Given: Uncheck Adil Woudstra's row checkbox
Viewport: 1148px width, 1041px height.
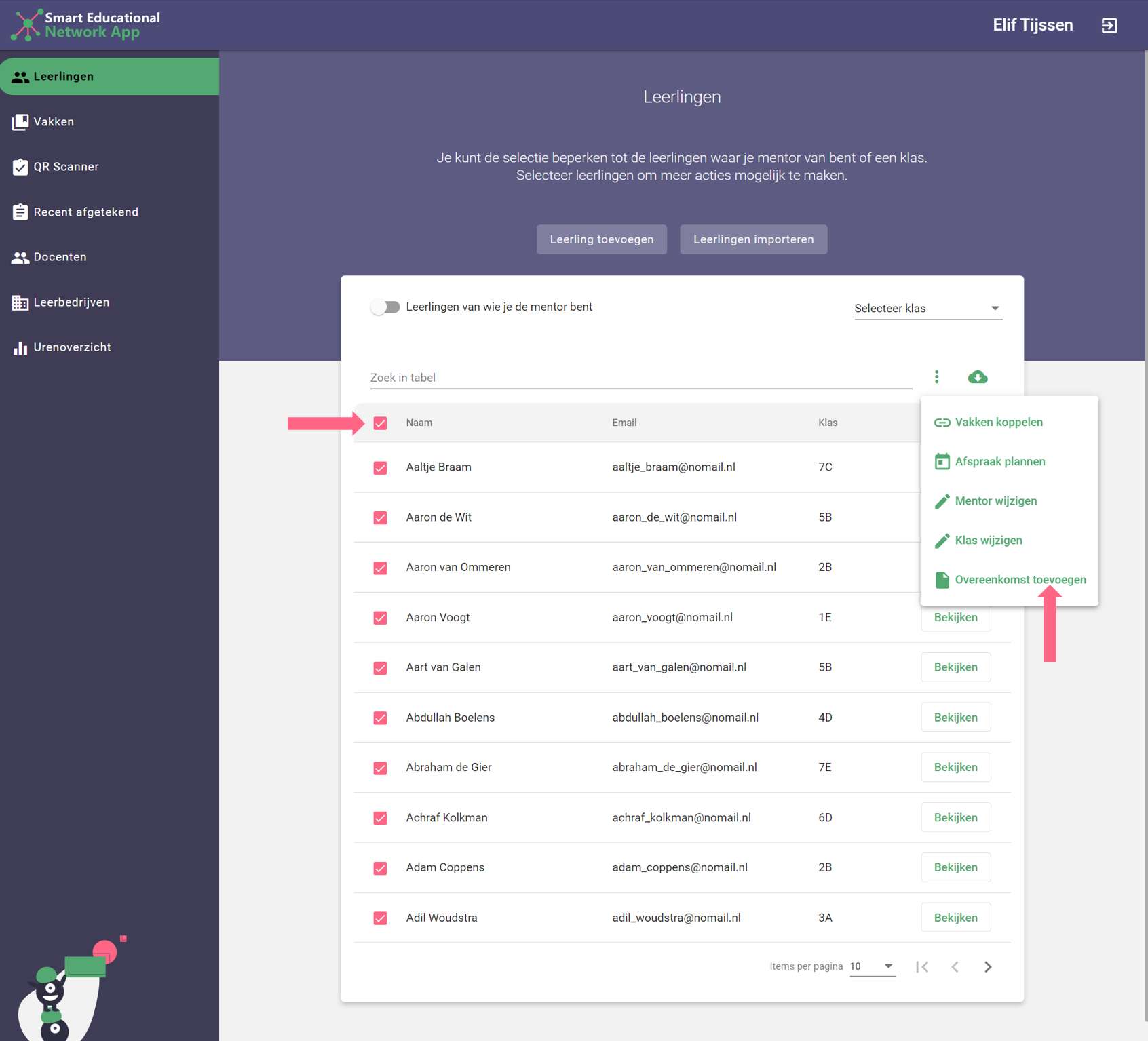Looking at the screenshot, I should tap(380, 918).
